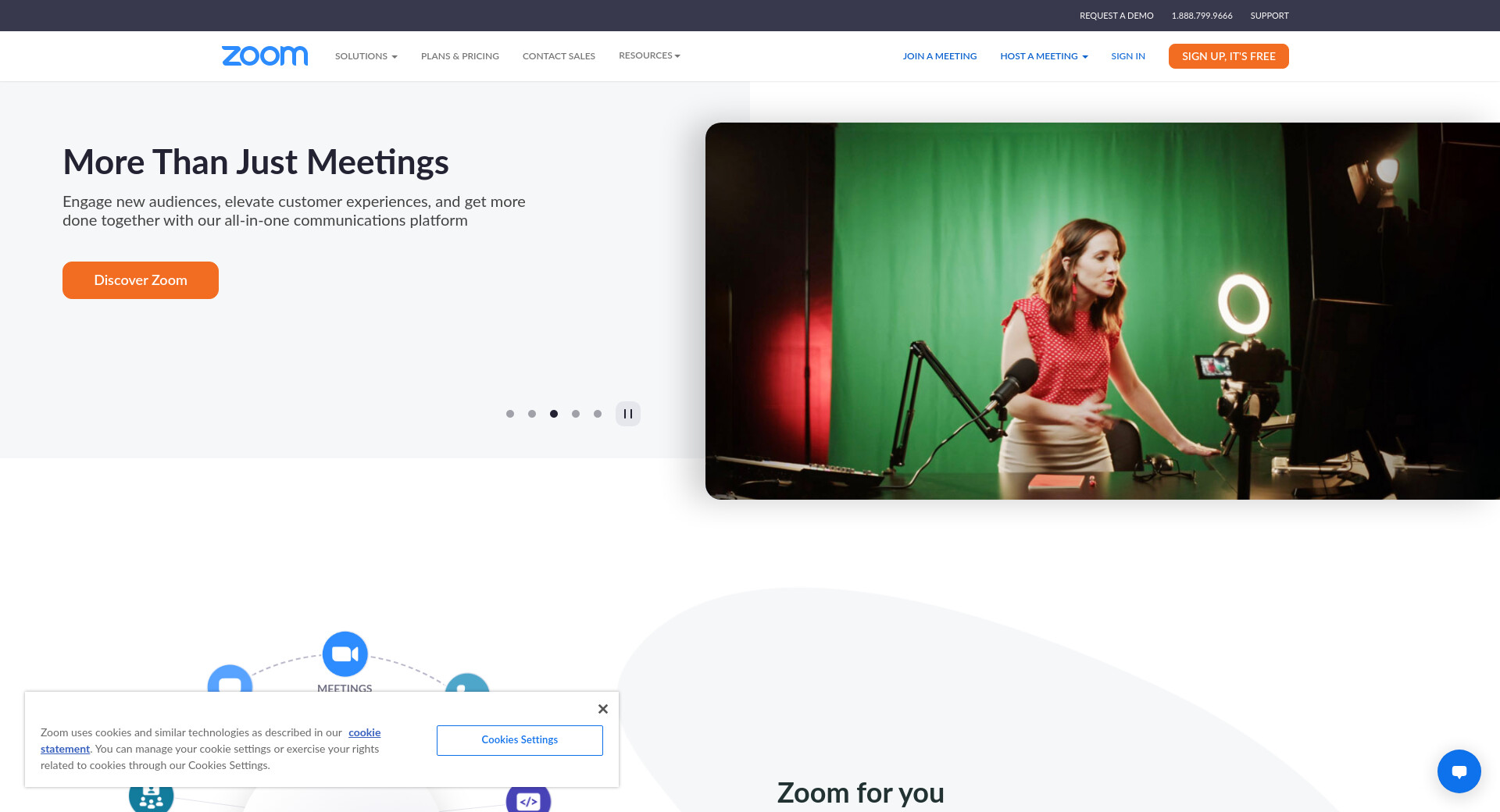Click Sign Up, It's Free button
1500x812 pixels.
tap(1228, 56)
